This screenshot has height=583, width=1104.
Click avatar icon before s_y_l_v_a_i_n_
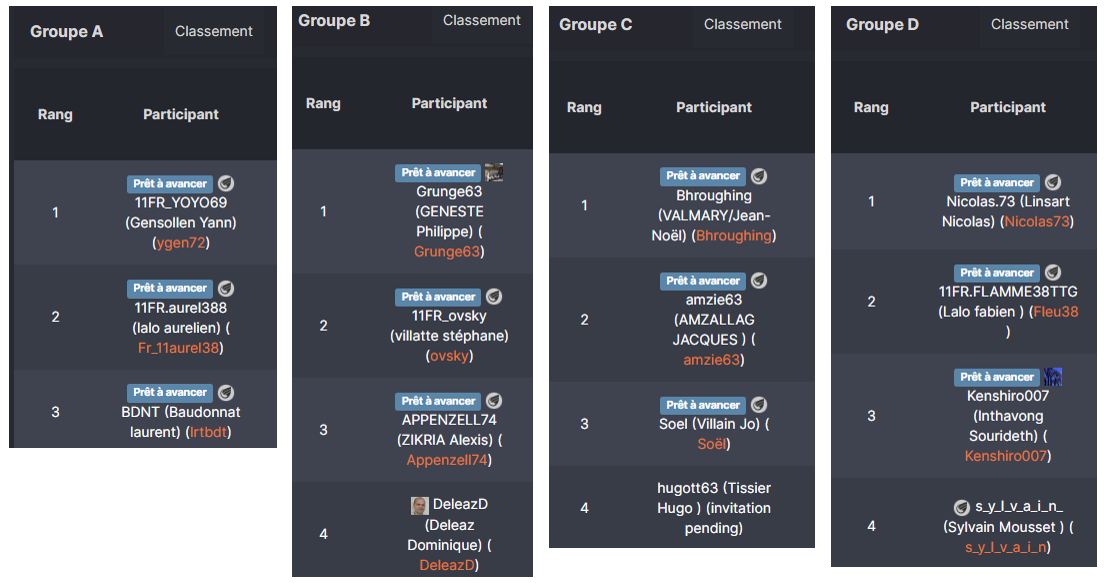[961, 507]
